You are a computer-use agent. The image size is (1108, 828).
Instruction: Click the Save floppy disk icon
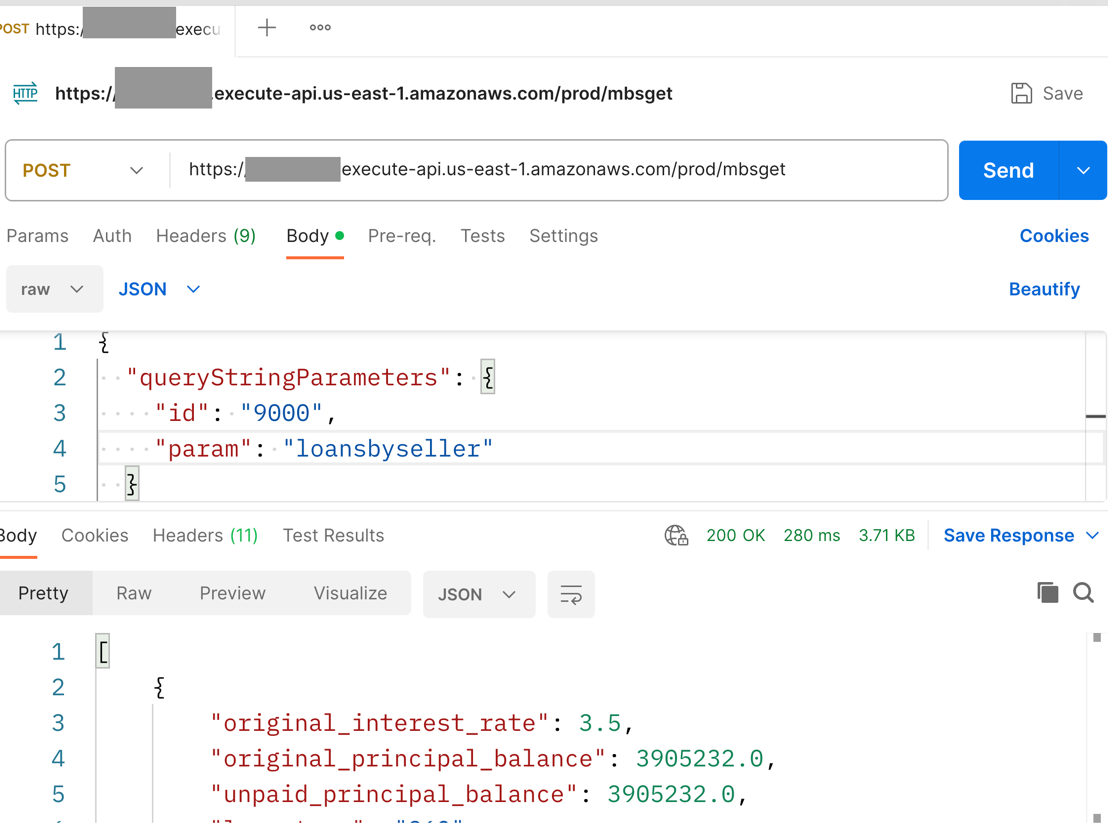tap(1021, 93)
